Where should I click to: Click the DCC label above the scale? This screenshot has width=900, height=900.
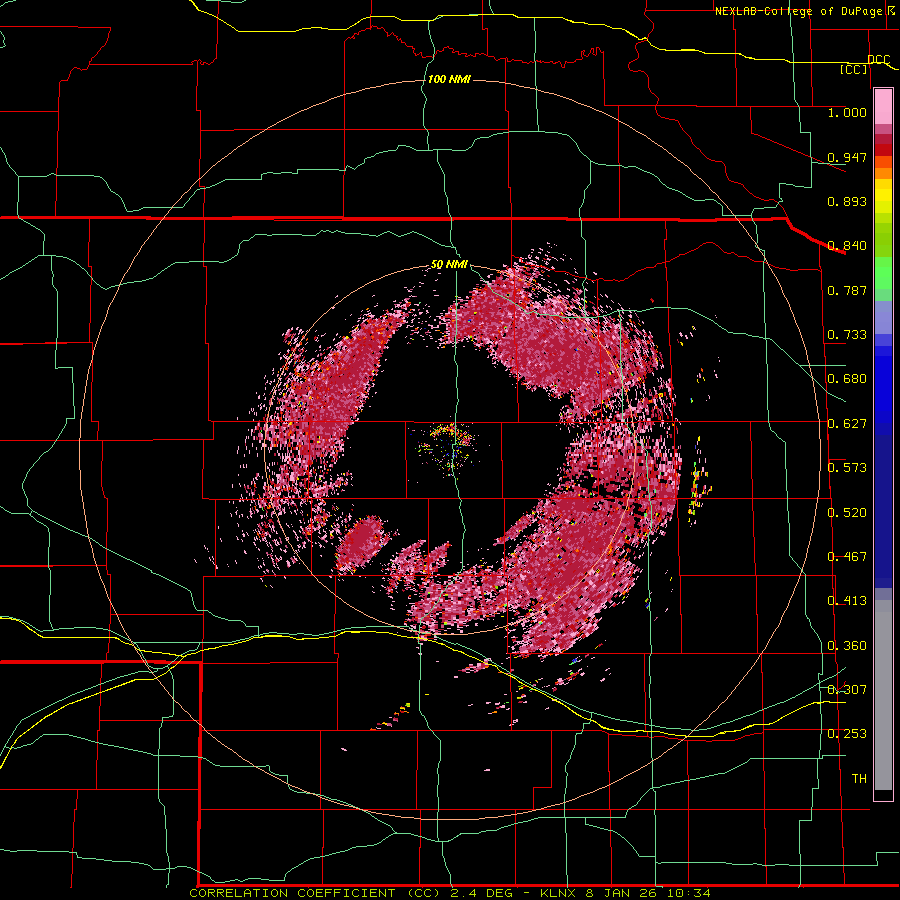point(878,60)
